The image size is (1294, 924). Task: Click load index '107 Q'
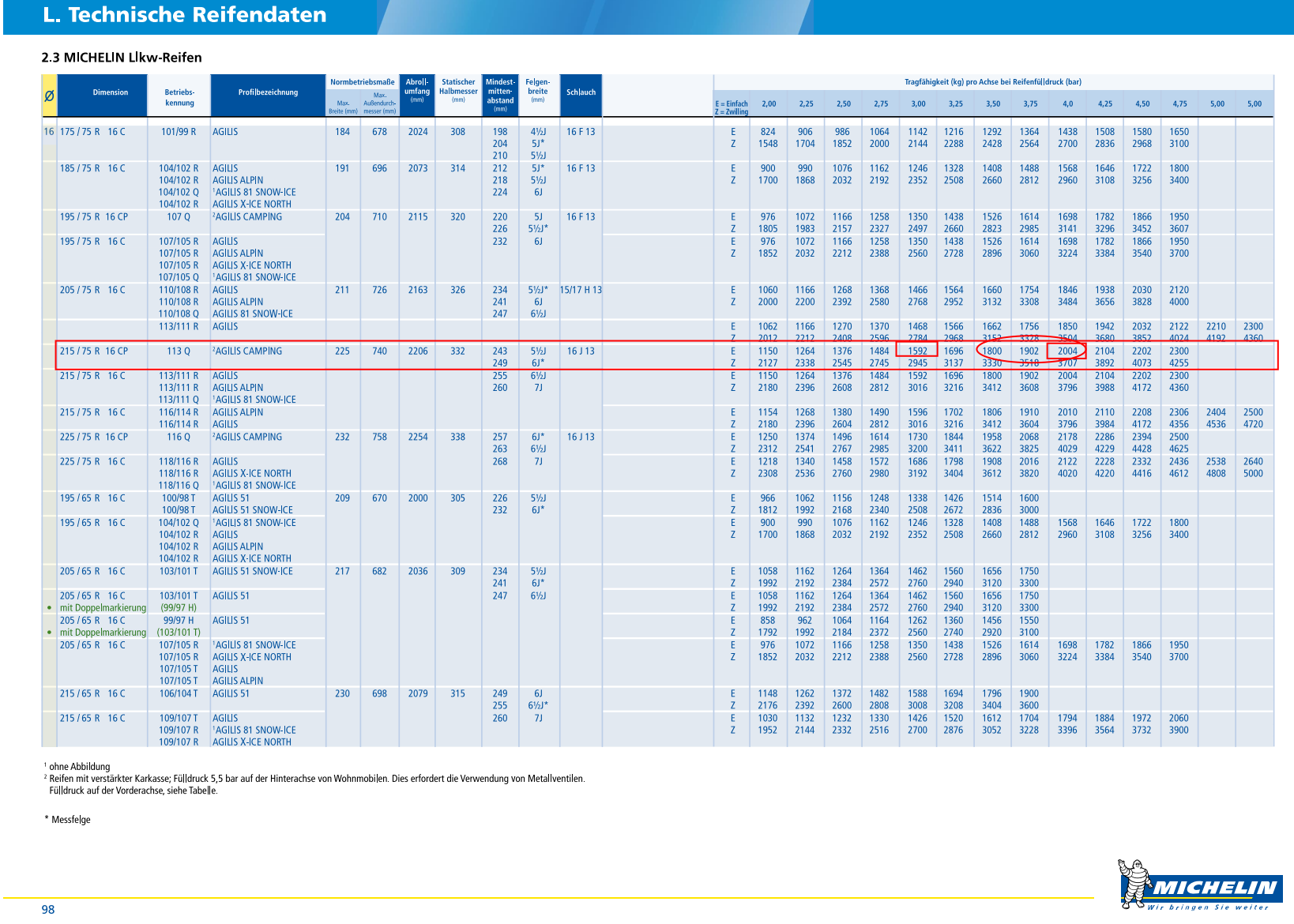coord(179,216)
